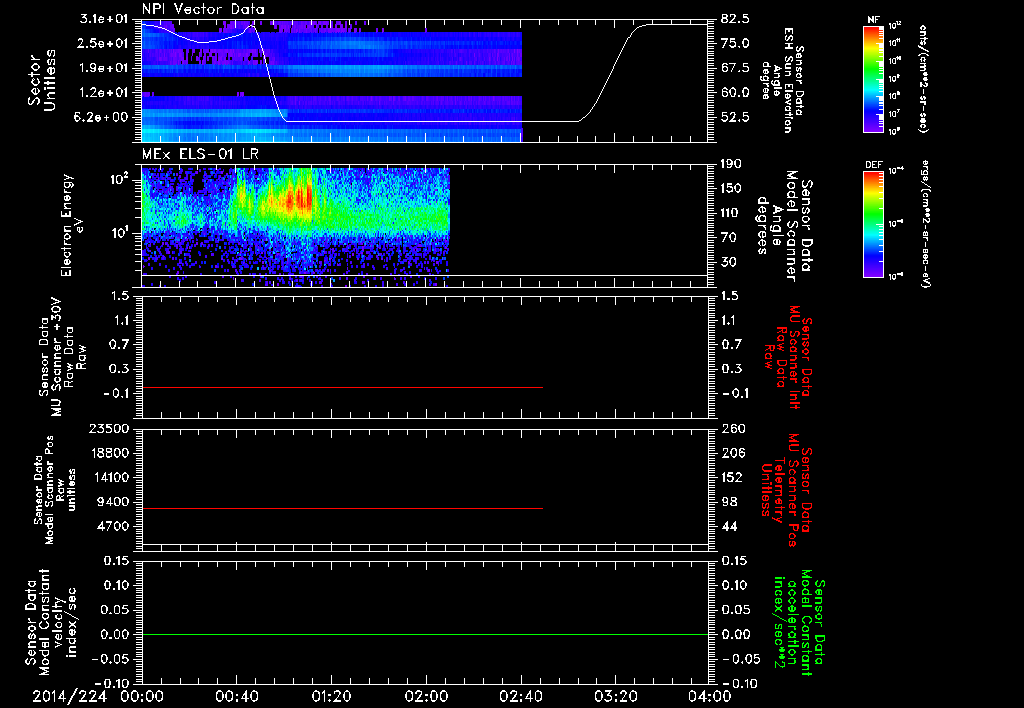This screenshot has height=708, width=1024.
Task: Click the 260 telemetry tick value
Action: pyautogui.click(x=732, y=428)
